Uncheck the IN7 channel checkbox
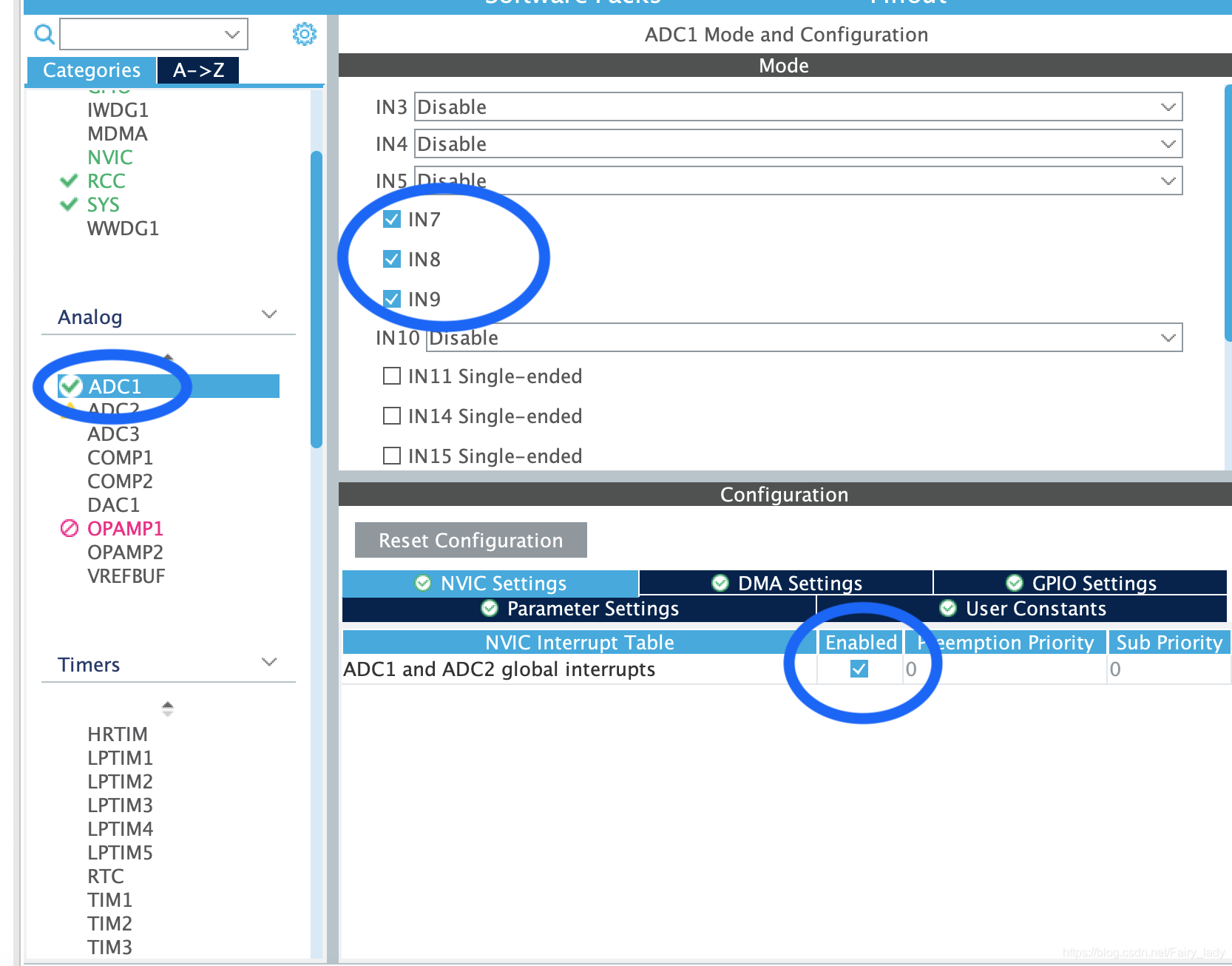Screen dimensions: 1232x966 [x=392, y=219]
